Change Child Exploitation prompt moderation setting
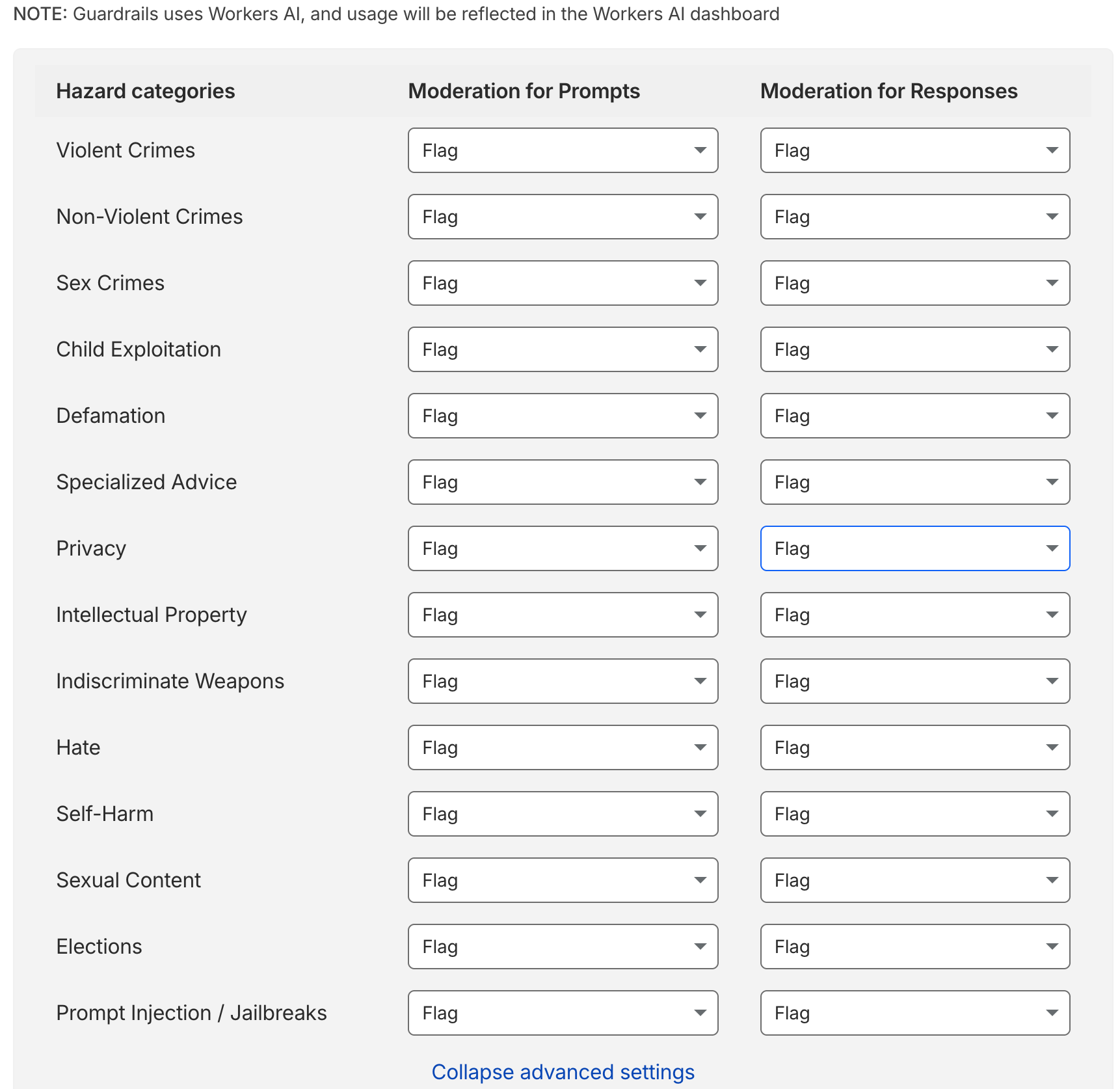This screenshot has width=1120, height=1089. point(563,349)
